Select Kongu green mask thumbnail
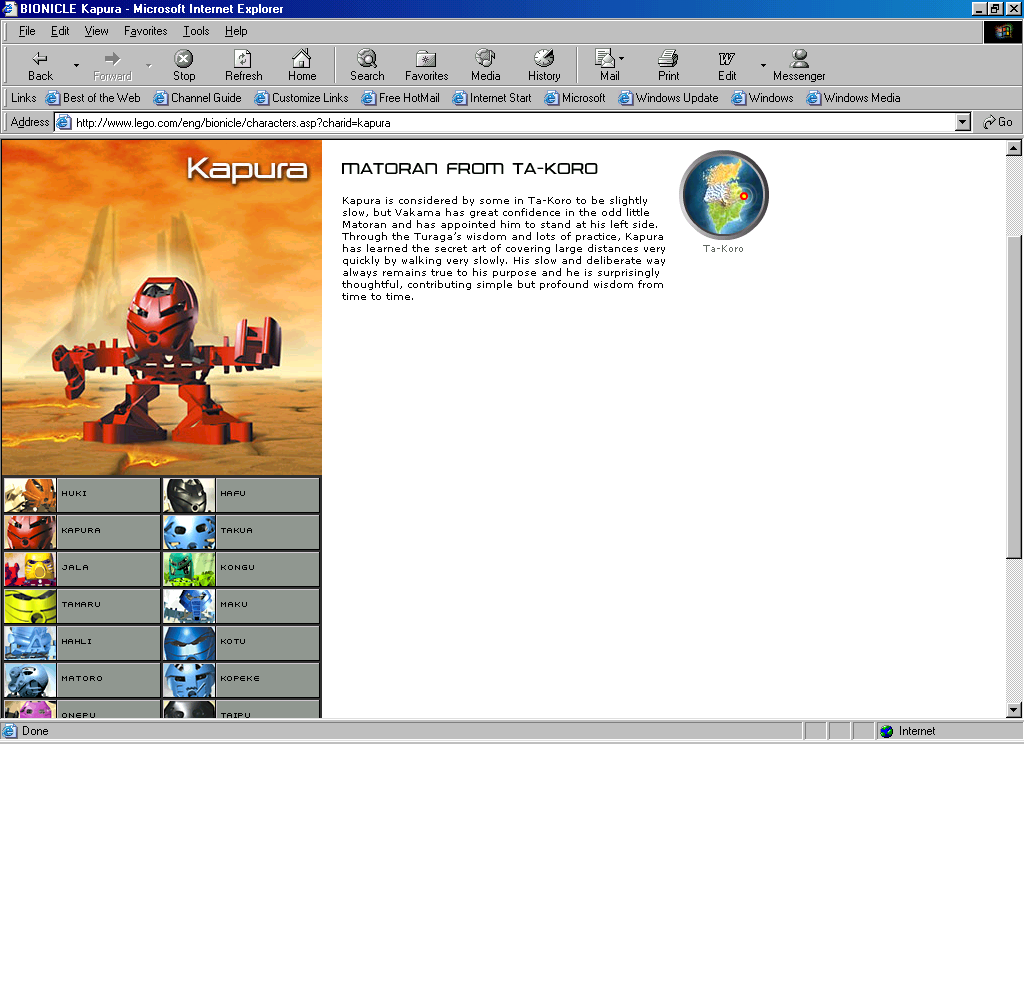The height and width of the screenshot is (1000, 1024). pyautogui.click(x=189, y=569)
